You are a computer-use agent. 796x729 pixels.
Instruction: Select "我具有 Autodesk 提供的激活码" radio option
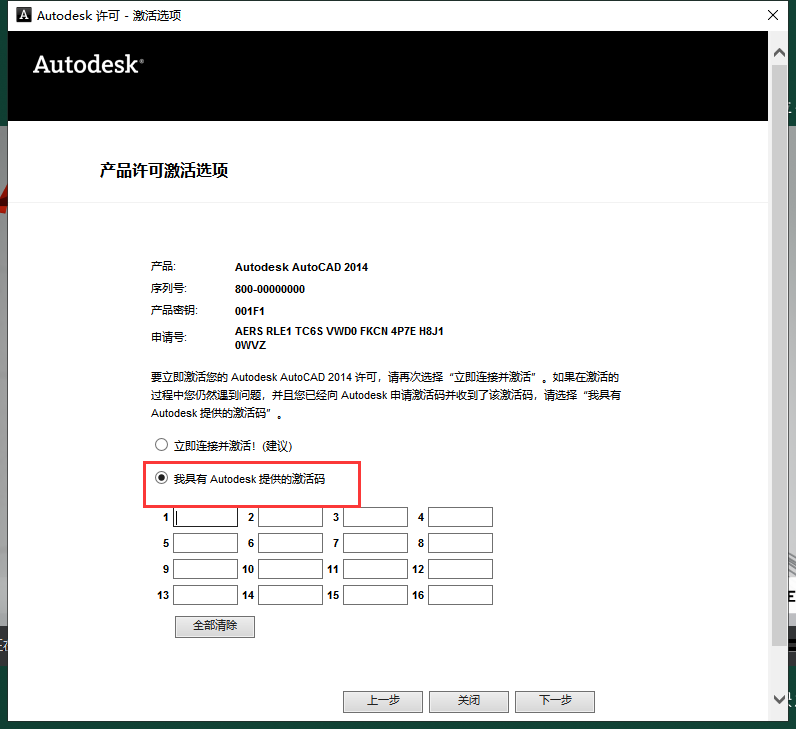coord(161,478)
